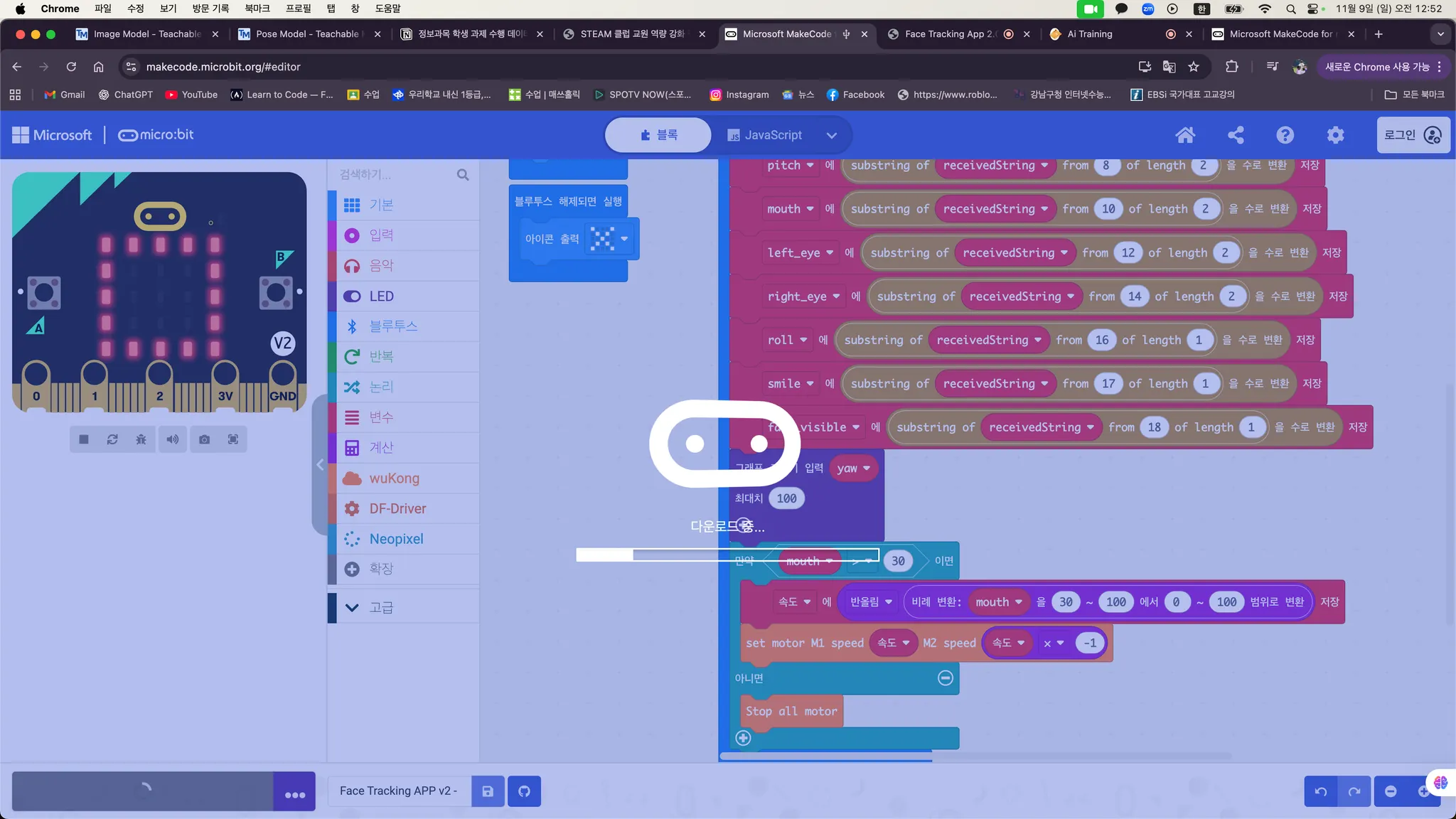Viewport: 1456px width, 819px height.
Task: Stop the micro:bit simulator
Action: pos(84,439)
